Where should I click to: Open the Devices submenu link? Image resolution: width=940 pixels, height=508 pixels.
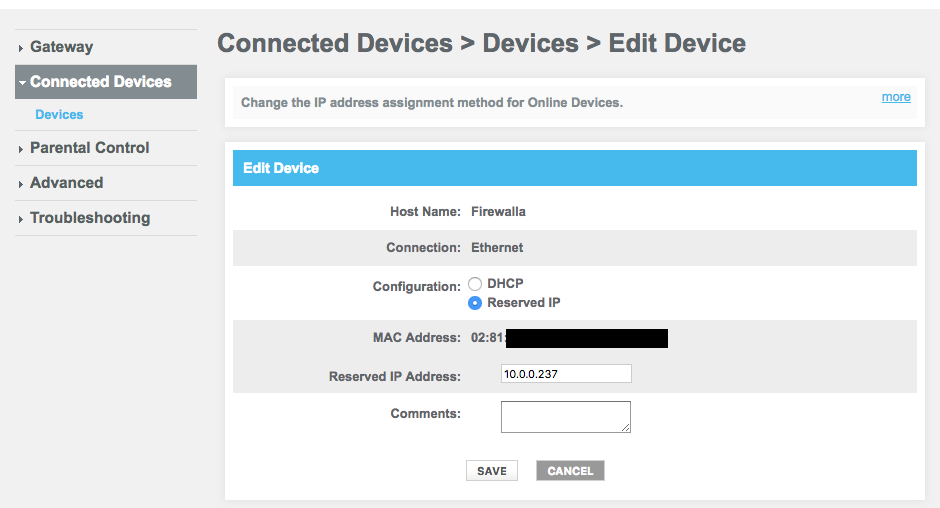59,115
